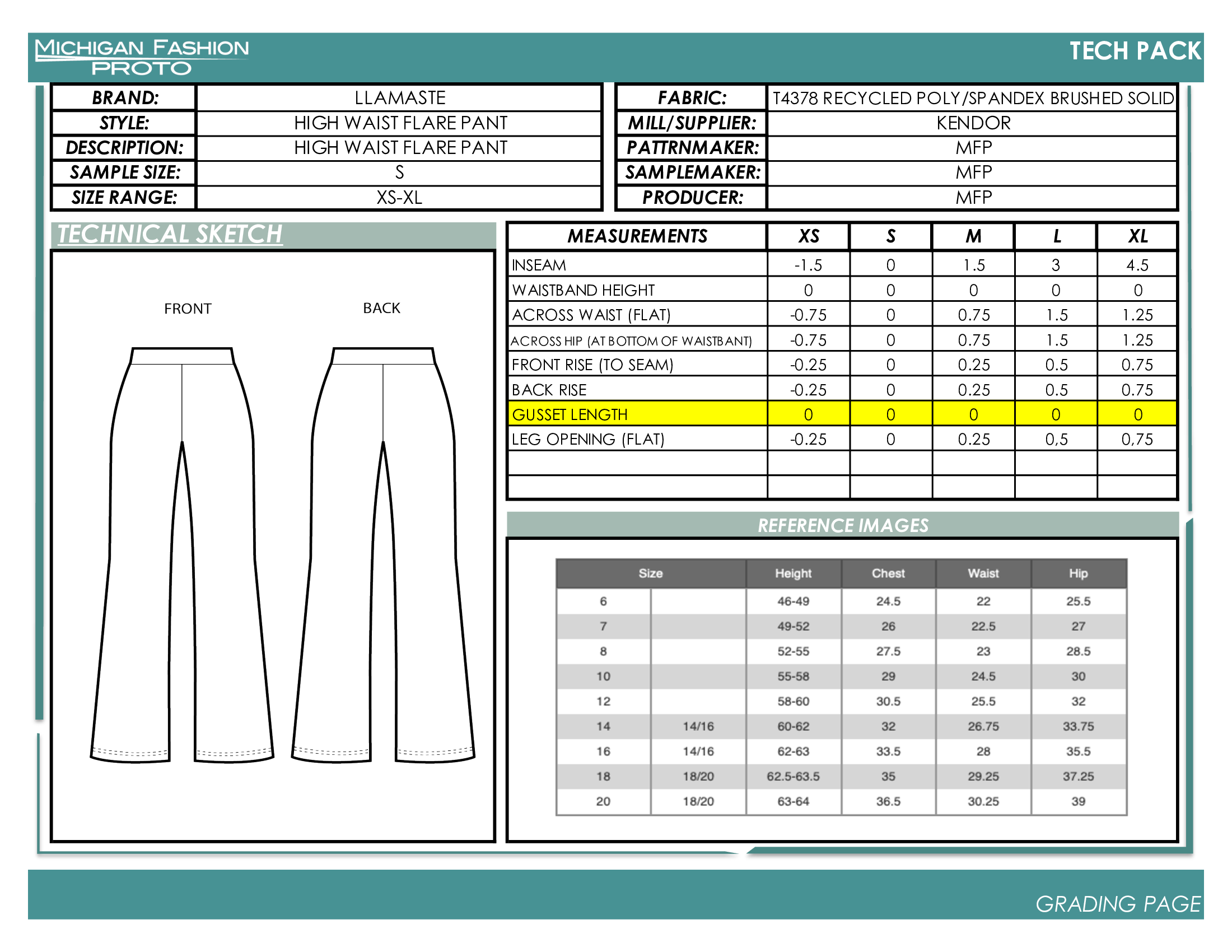
Task: Click the PRODUCER: label cell
Action: (x=692, y=197)
